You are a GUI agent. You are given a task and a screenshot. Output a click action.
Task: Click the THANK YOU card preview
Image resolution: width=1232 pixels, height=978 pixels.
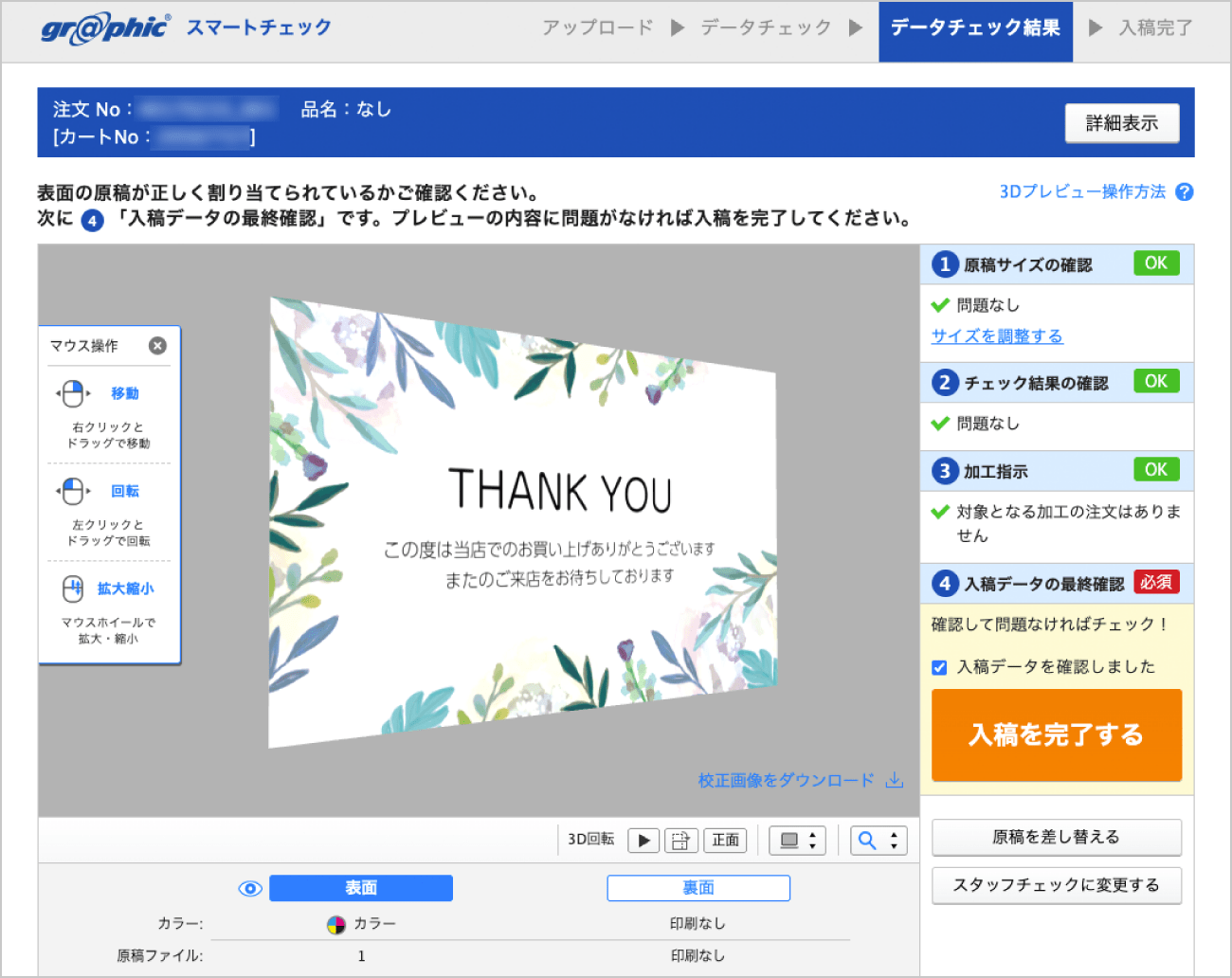(523, 523)
